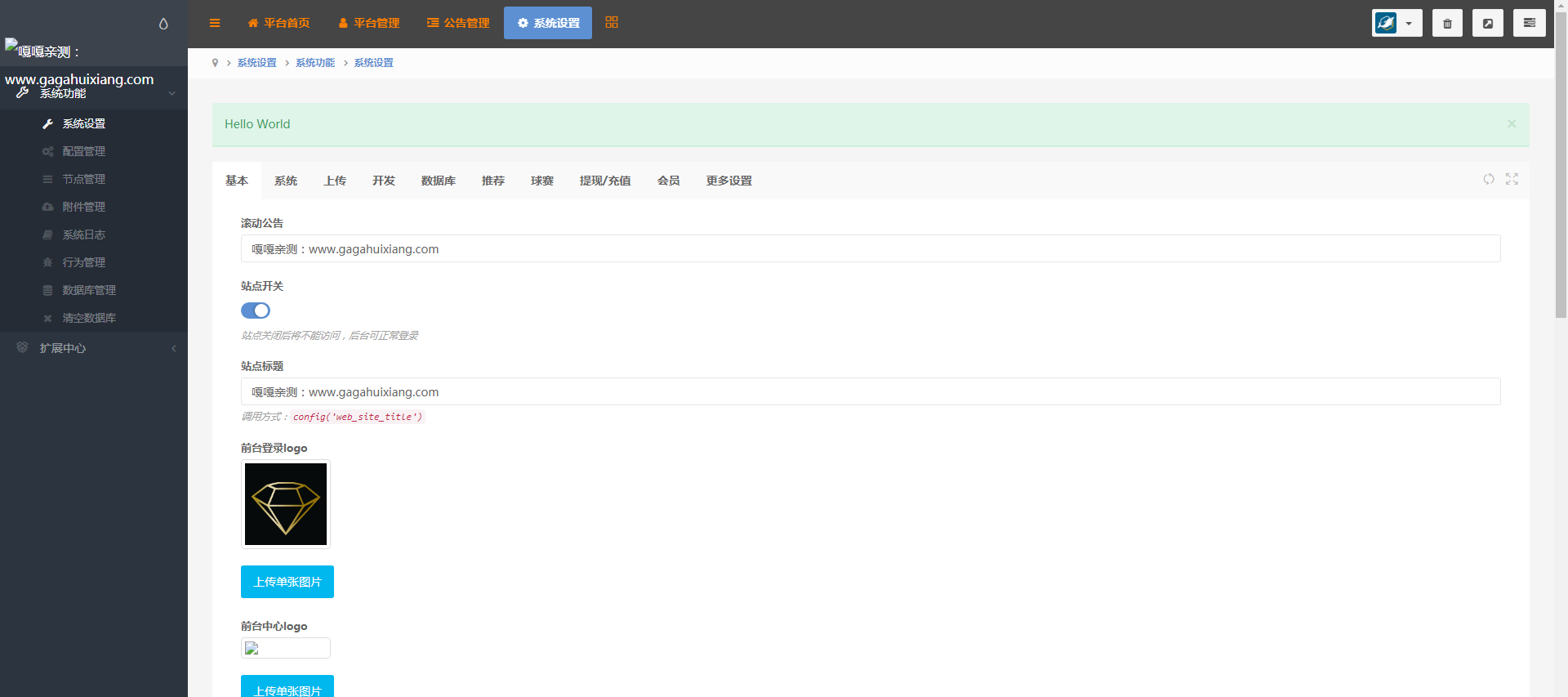Open 配置管理 in the sidebar
The height and width of the screenshot is (697, 1568).
click(84, 151)
